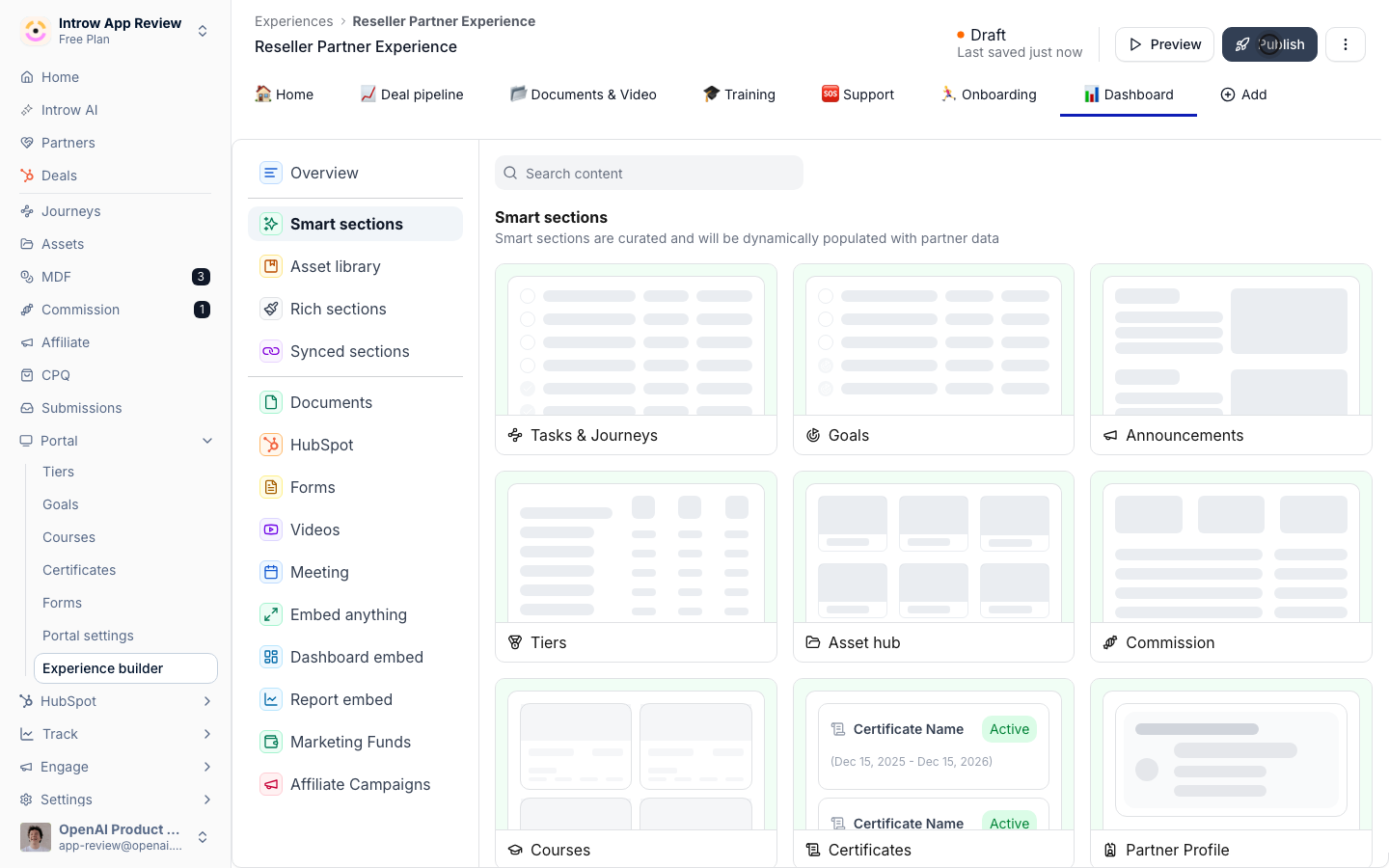Switch to the Training tab

[739, 95]
